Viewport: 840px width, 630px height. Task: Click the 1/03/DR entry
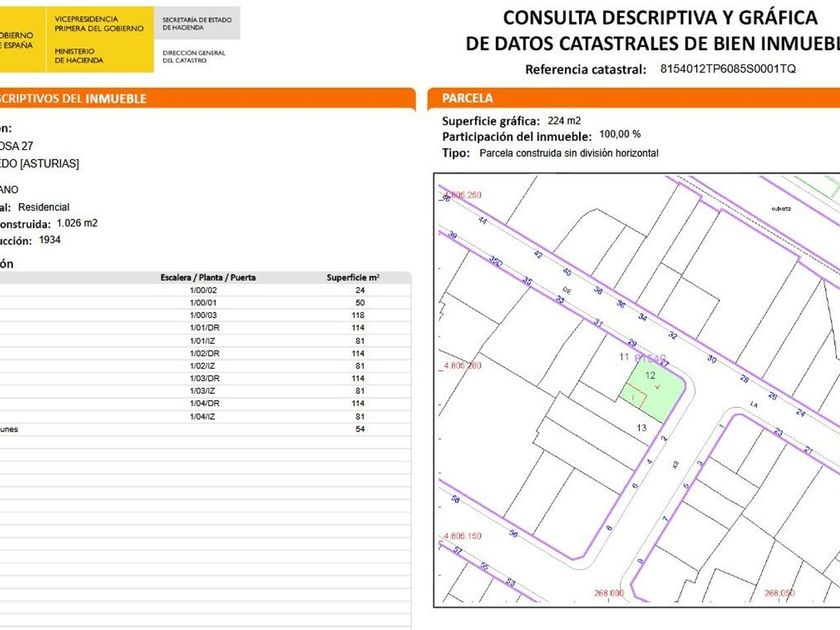(206, 378)
